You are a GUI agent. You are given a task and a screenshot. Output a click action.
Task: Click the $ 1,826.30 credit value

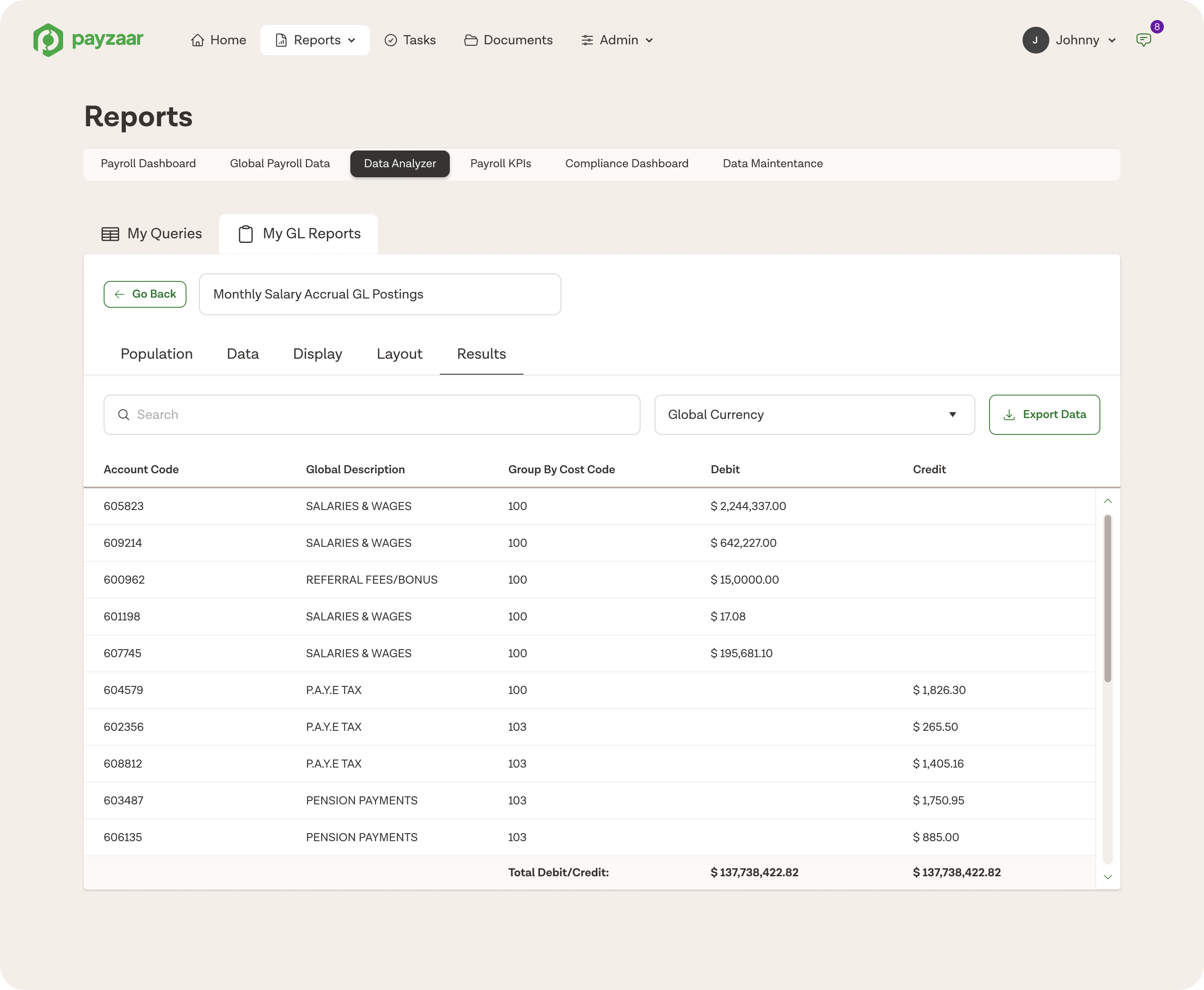point(939,690)
